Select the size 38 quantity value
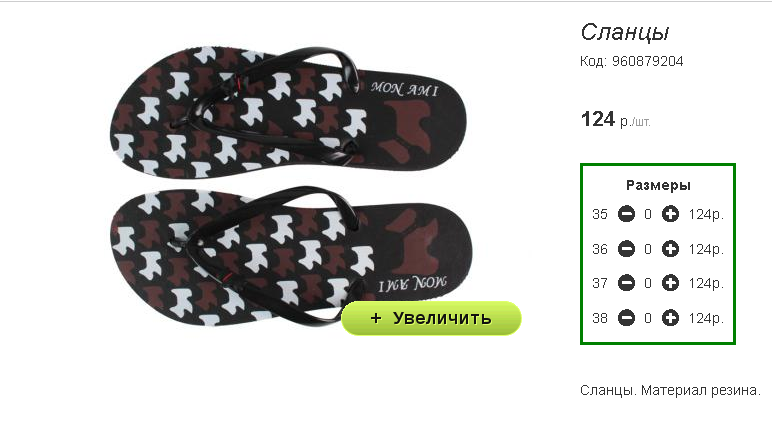Image resolution: width=772 pixels, height=431 pixels. (x=648, y=318)
